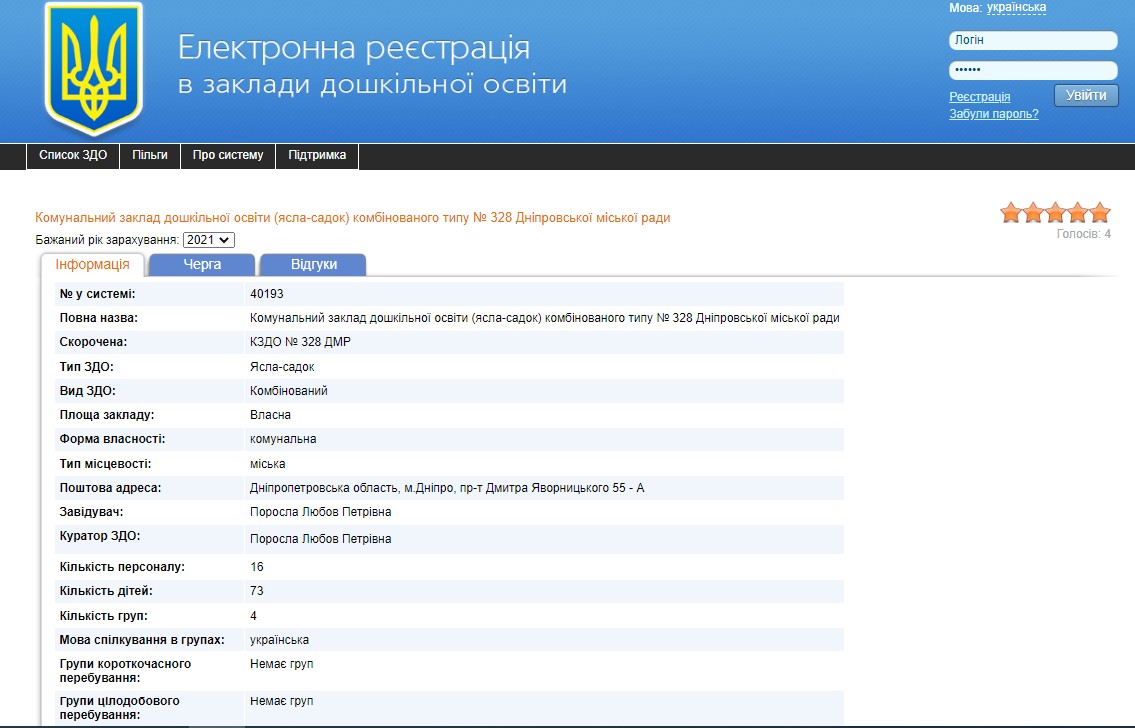The height and width of the screenshot is (728, 1135).
Task: Select the children count value 73
Action: pyautogui.click(x=256, y=591)
